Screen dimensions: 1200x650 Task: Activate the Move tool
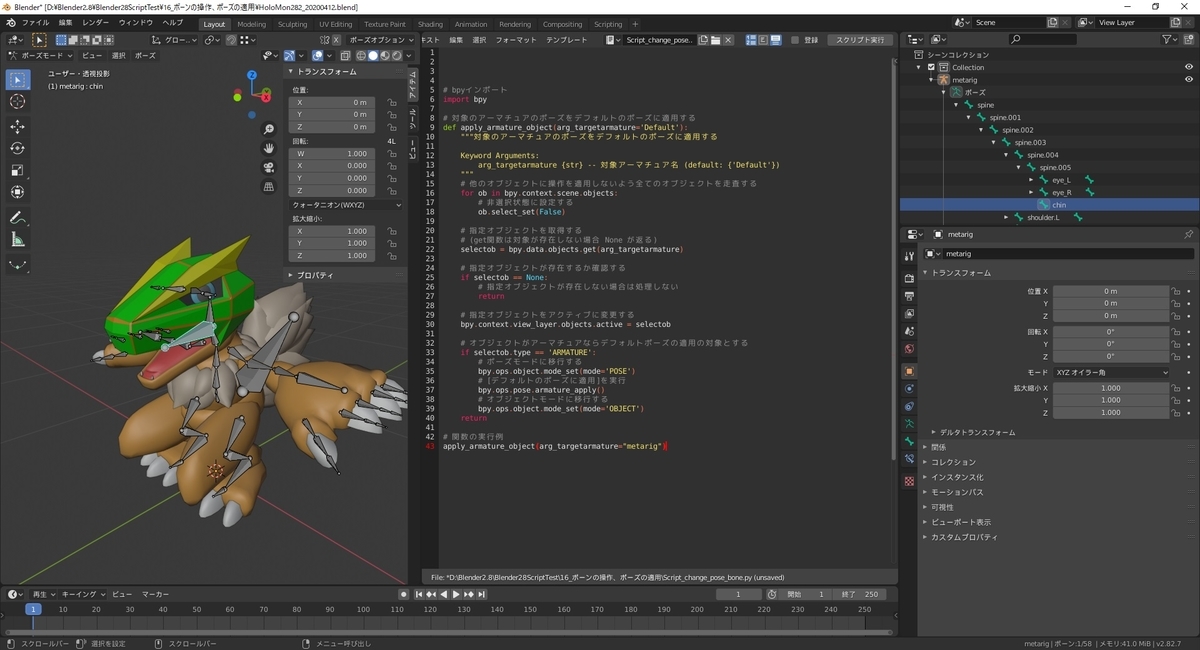[18, 127]
